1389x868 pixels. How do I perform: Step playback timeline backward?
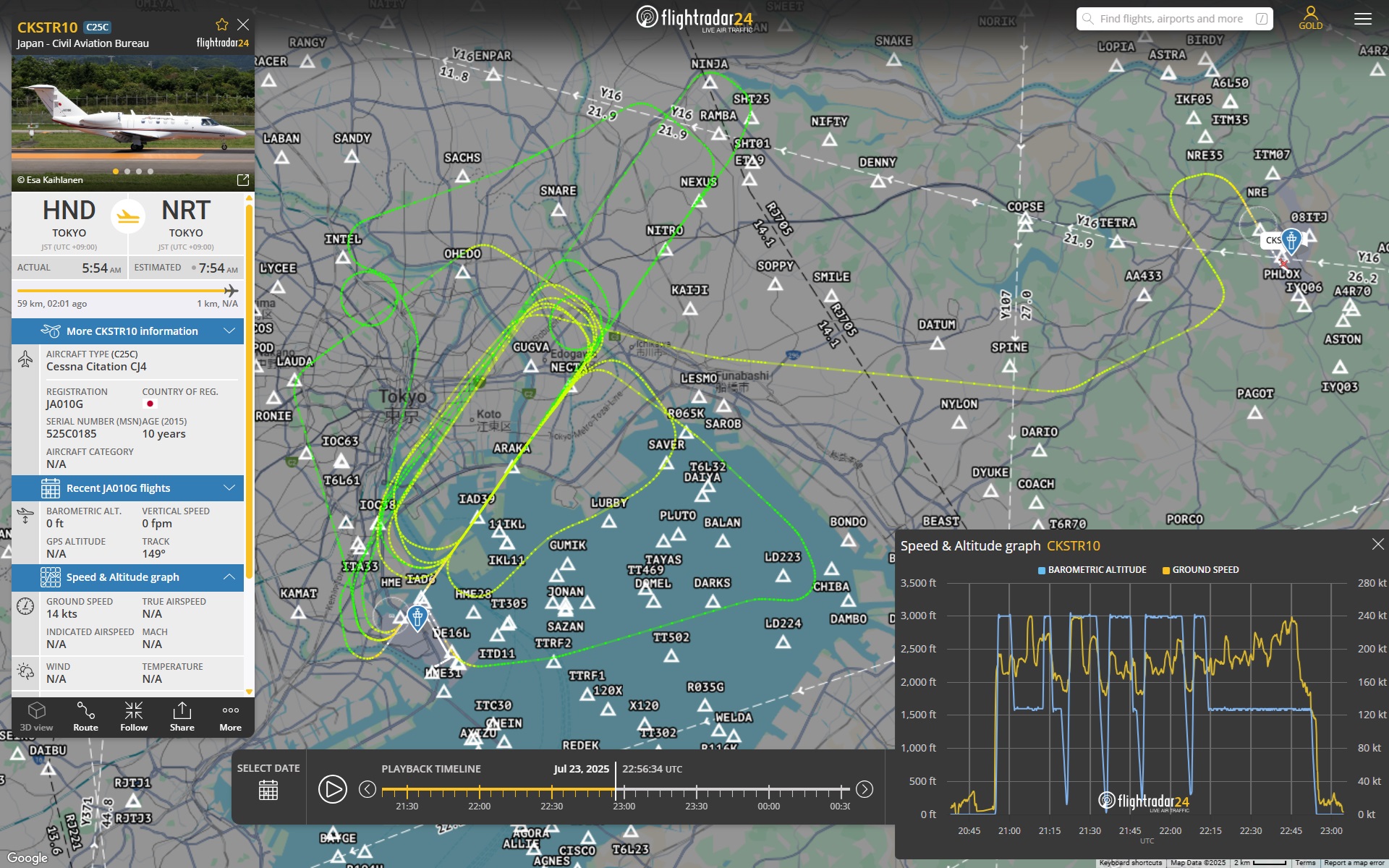(368, 789)
